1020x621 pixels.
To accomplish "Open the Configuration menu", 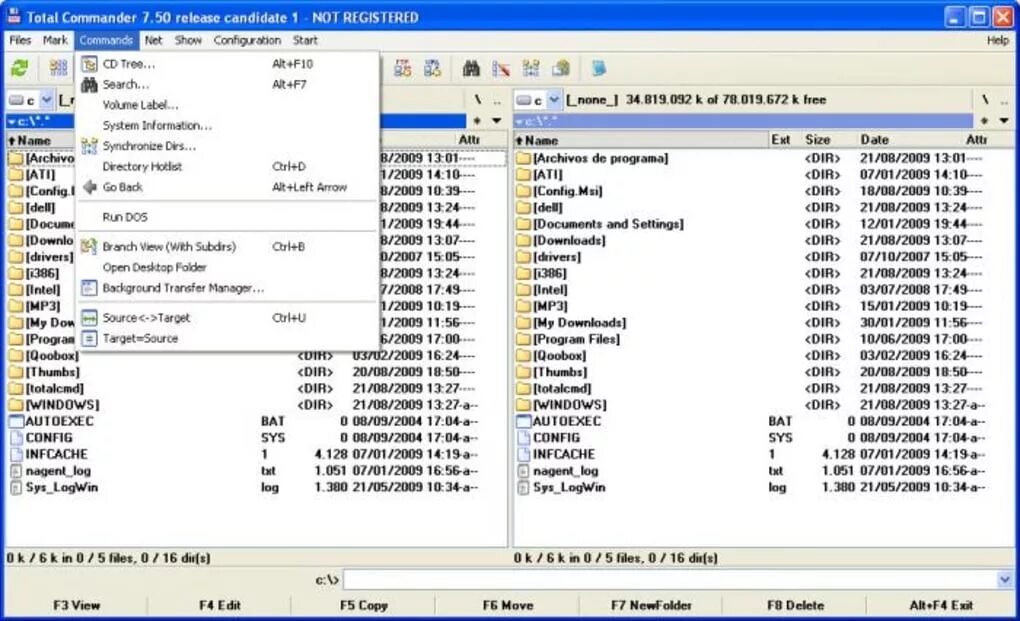I will [x=247, y=40].
